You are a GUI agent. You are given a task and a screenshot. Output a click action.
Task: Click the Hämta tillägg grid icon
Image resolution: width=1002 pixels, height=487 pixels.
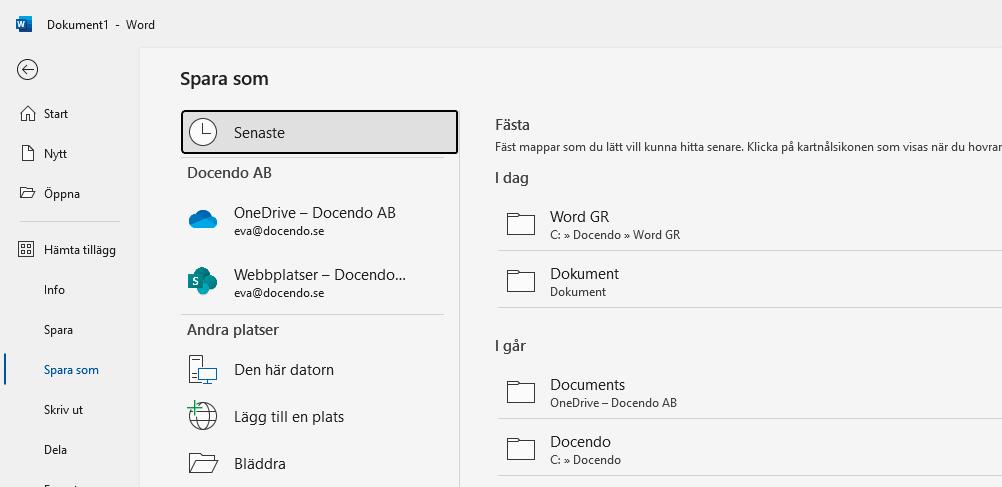click(26, 250)
